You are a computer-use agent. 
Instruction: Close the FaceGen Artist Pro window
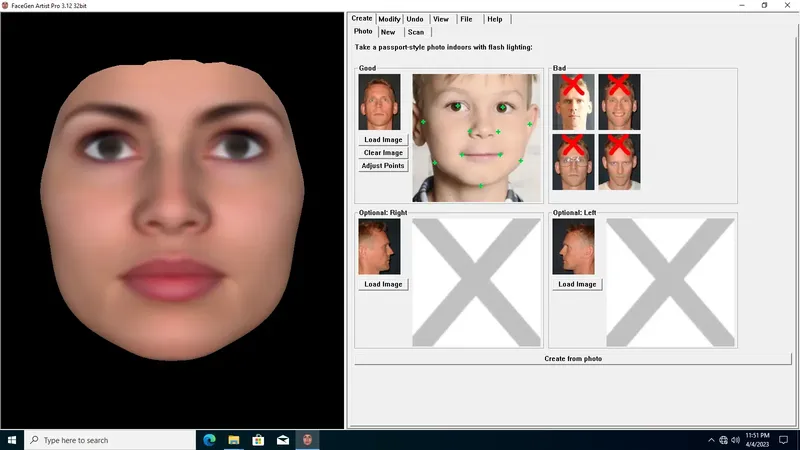tap(787, 5)
